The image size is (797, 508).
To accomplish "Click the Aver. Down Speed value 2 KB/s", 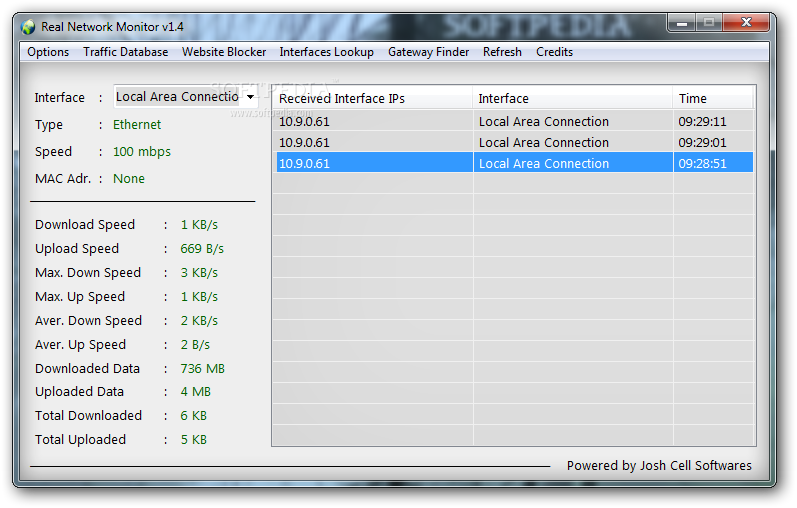I will [x=199, y=320].
